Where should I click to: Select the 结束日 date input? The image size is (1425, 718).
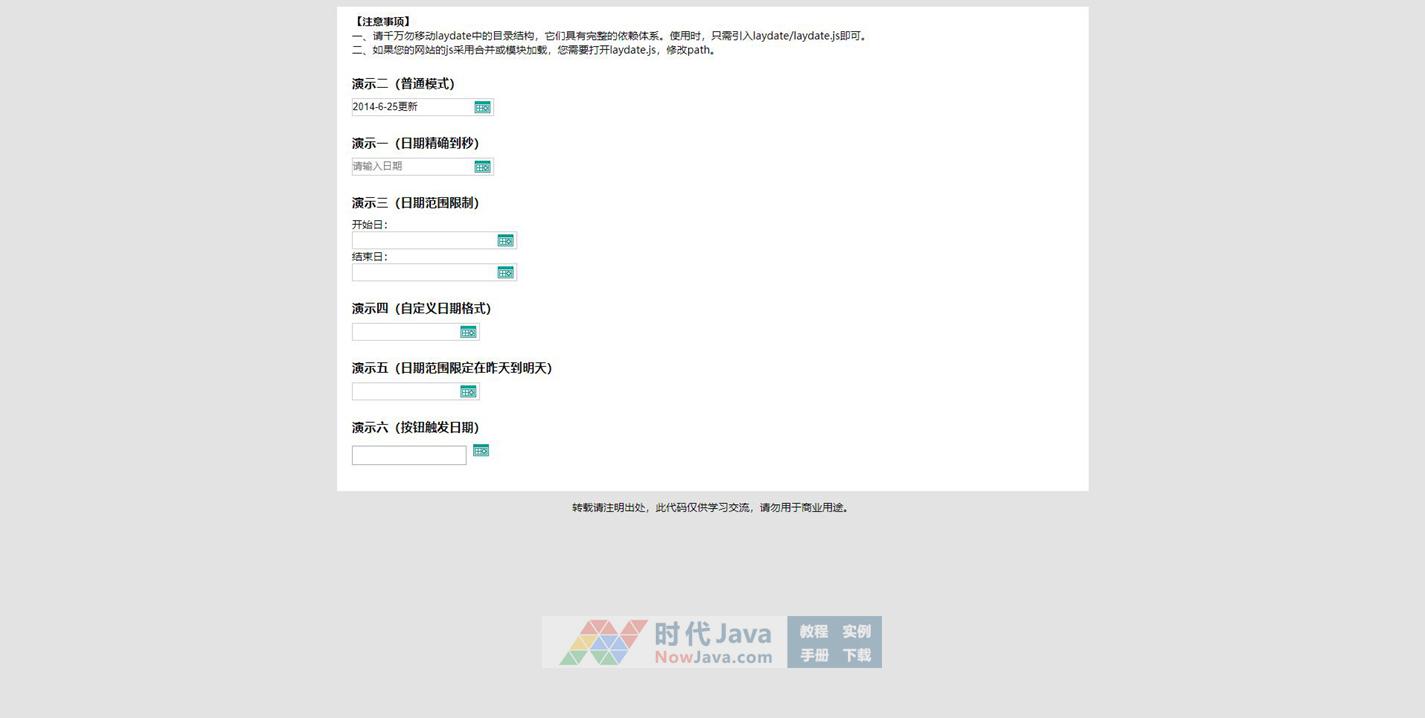[423, 272]
